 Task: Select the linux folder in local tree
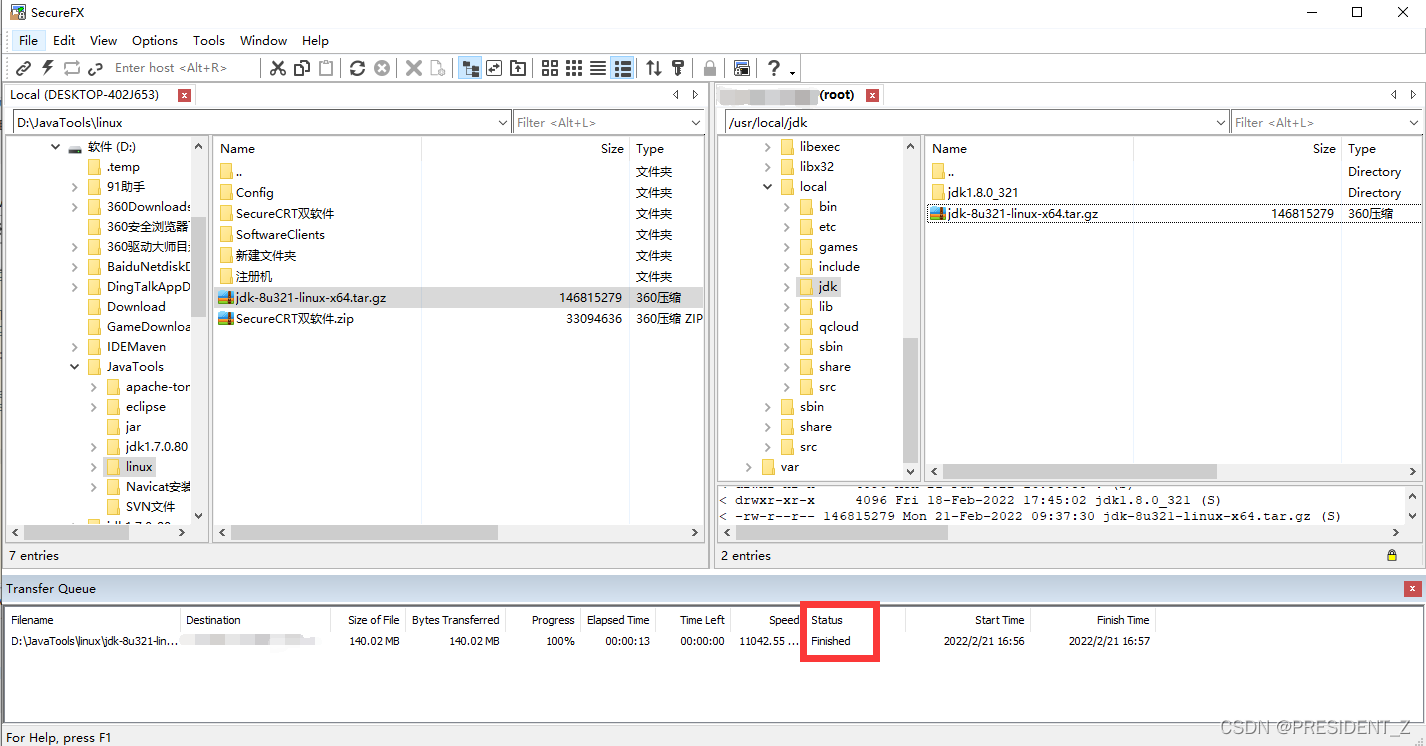[x=139, y=467]
